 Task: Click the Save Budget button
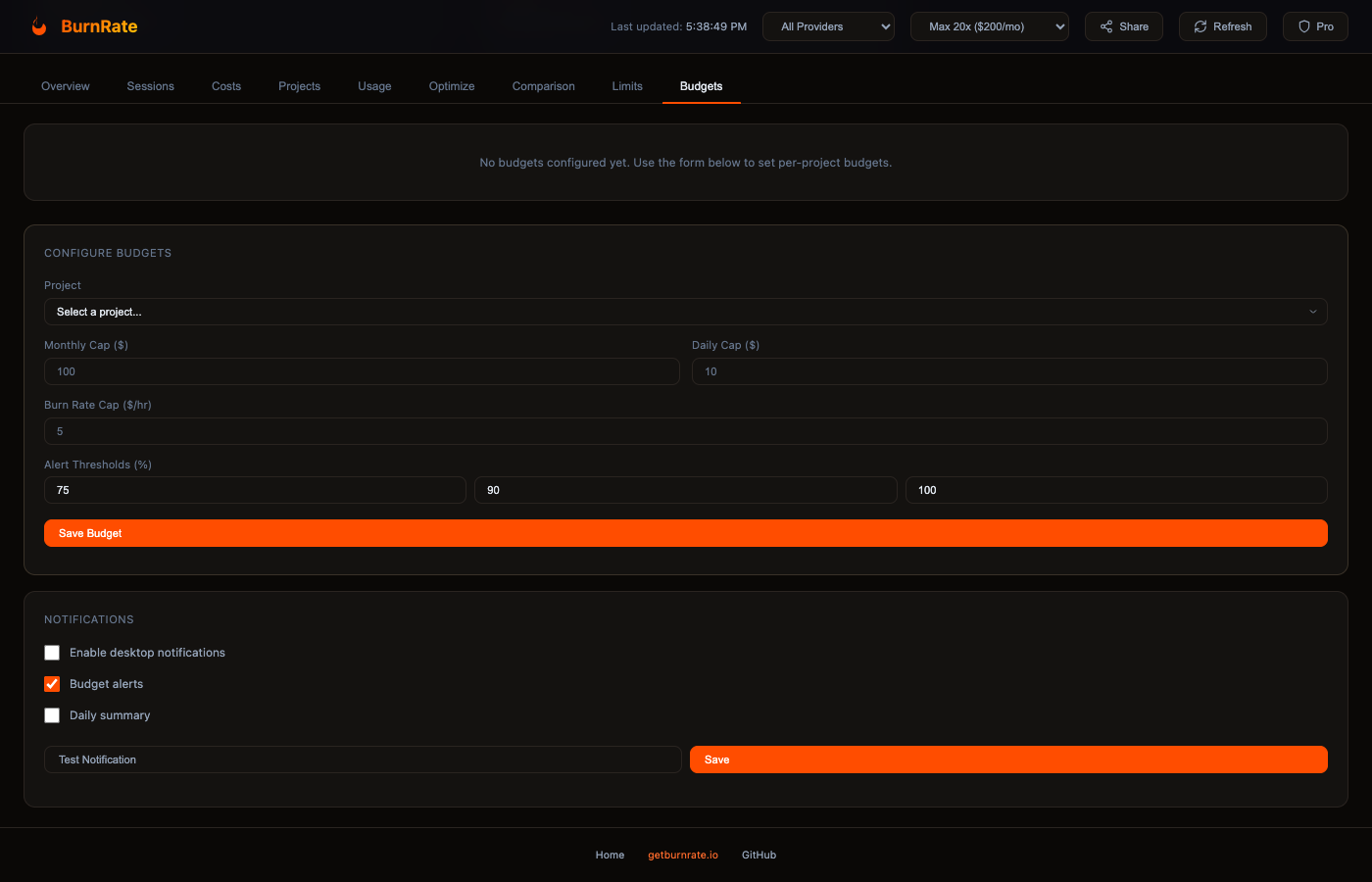(686, 533)
